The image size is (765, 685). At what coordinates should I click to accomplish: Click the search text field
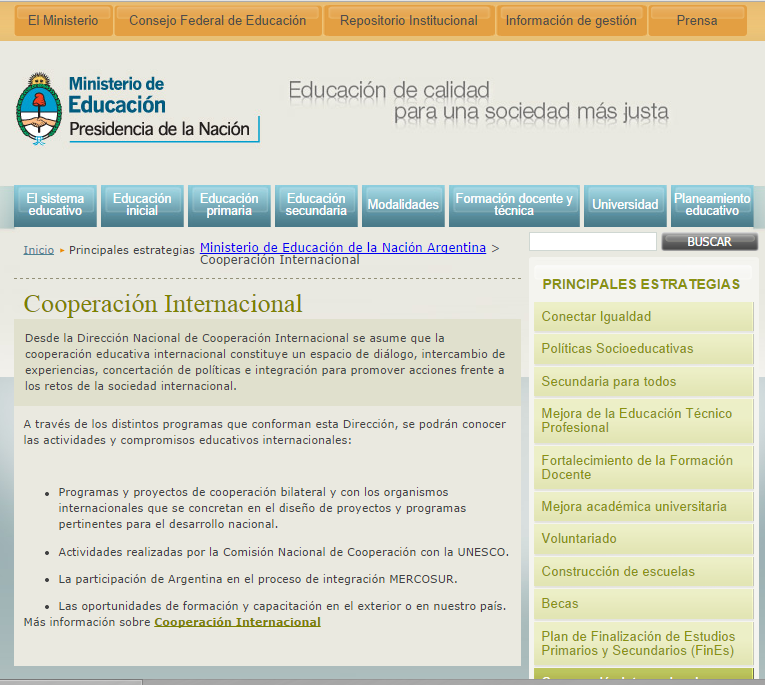click(x=592, y=242)
